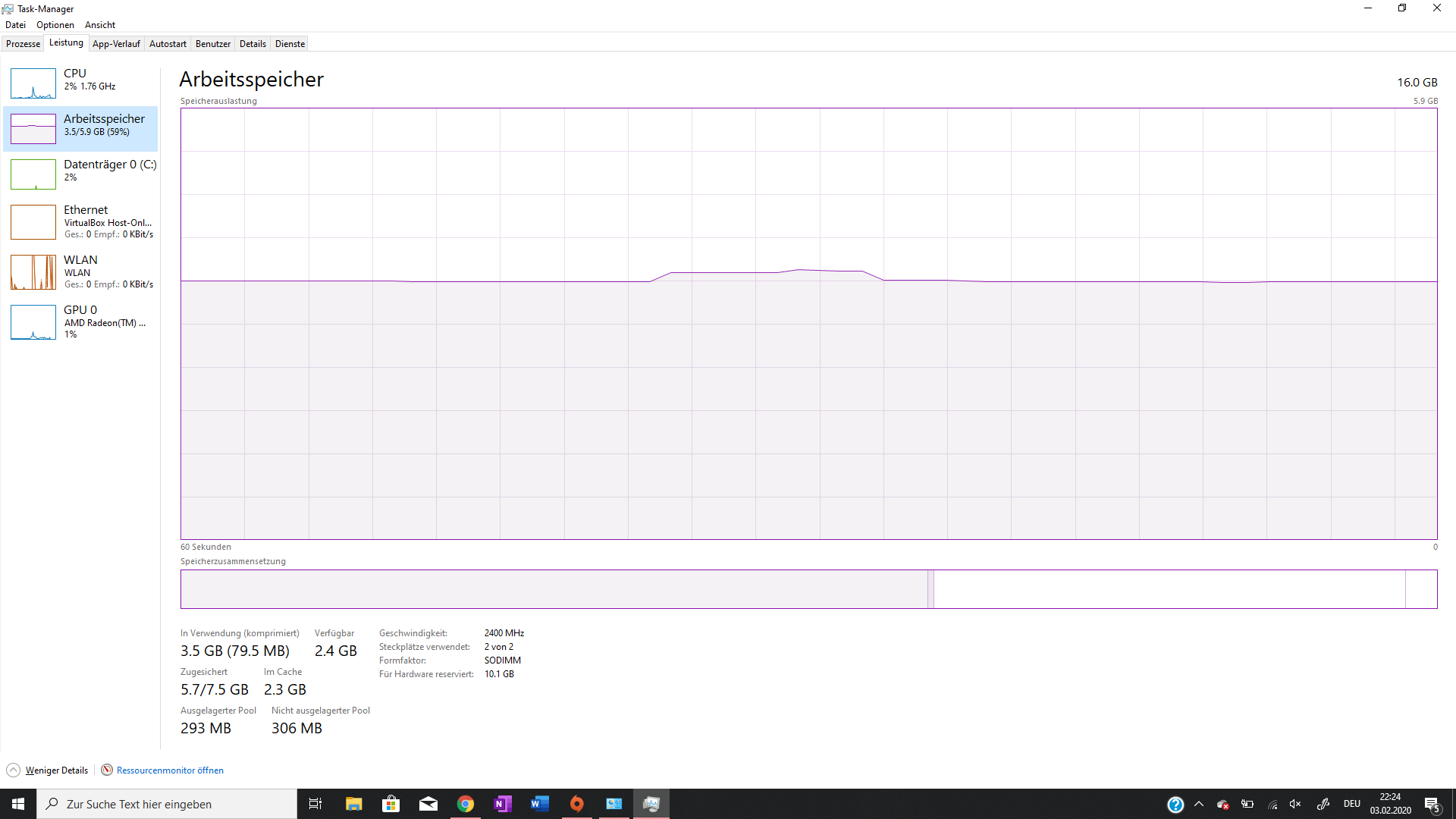The image size is (1456, 819).
Task: Open the Datei menu
Action: click(15, 24)
